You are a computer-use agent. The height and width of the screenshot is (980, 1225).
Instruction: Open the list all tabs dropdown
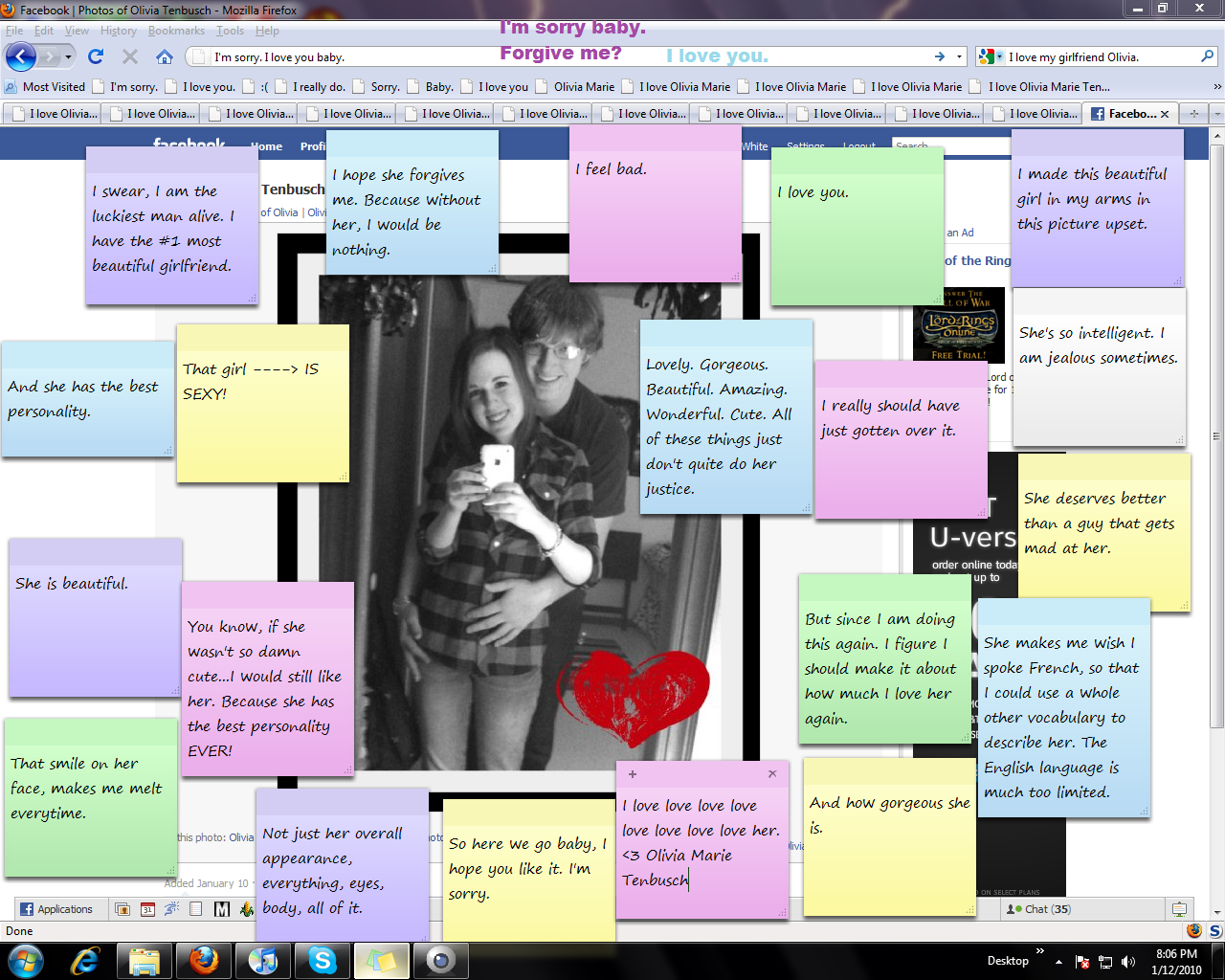[x=1216, y=114]
